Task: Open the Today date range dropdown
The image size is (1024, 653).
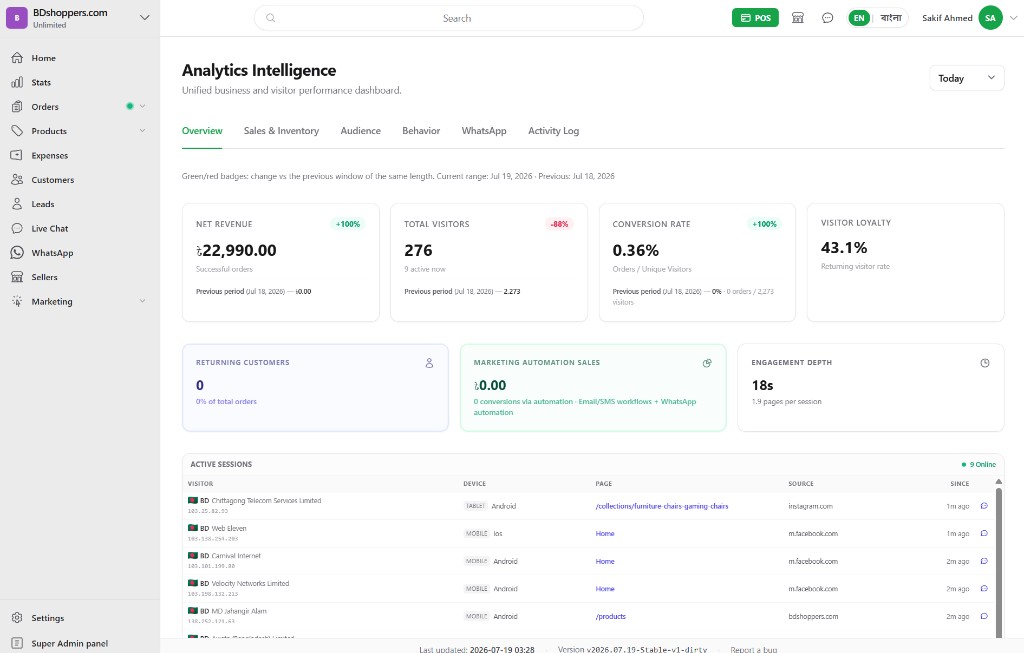Action: tap(967, 78)
